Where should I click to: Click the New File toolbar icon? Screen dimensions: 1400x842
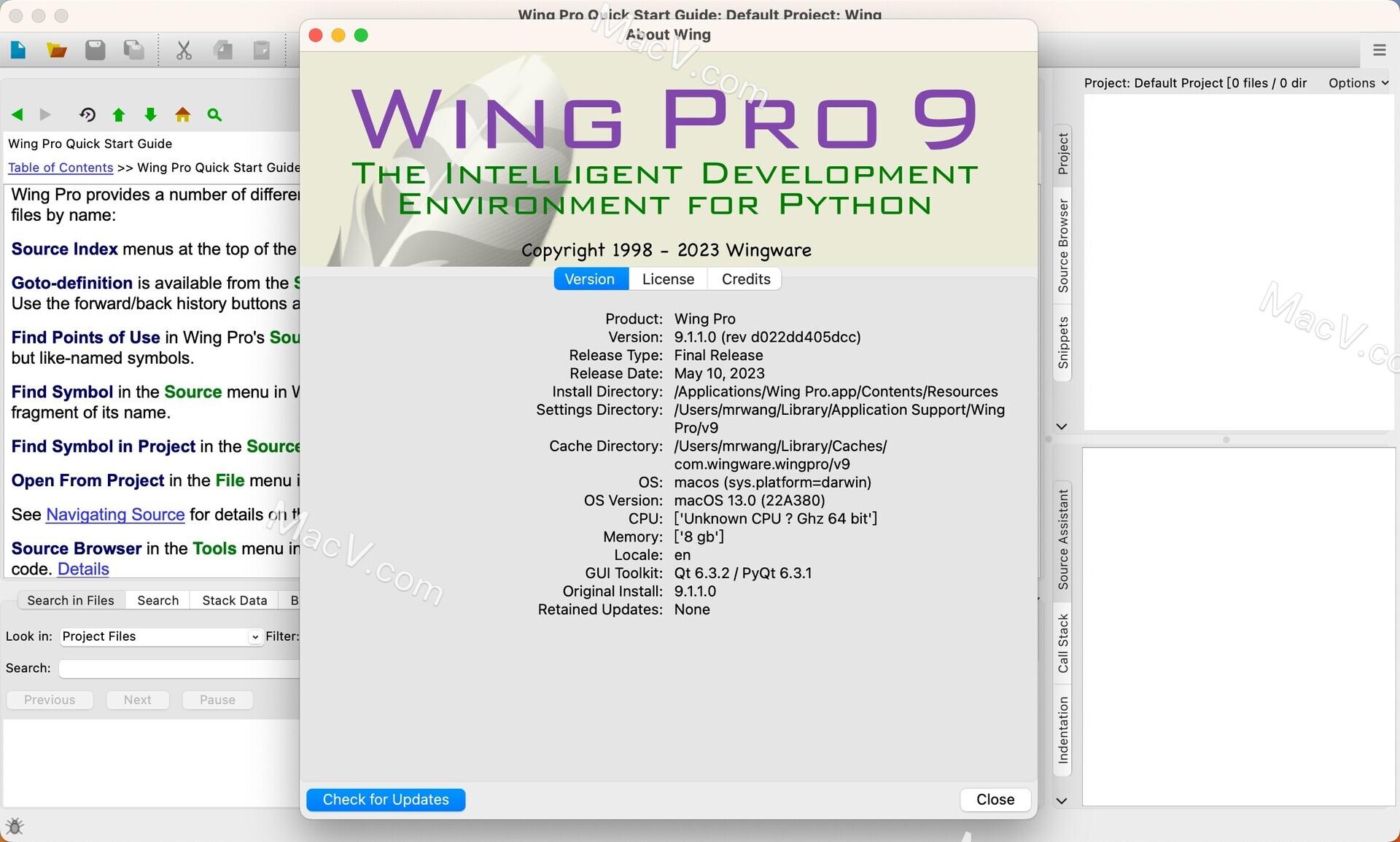[18, 50]
